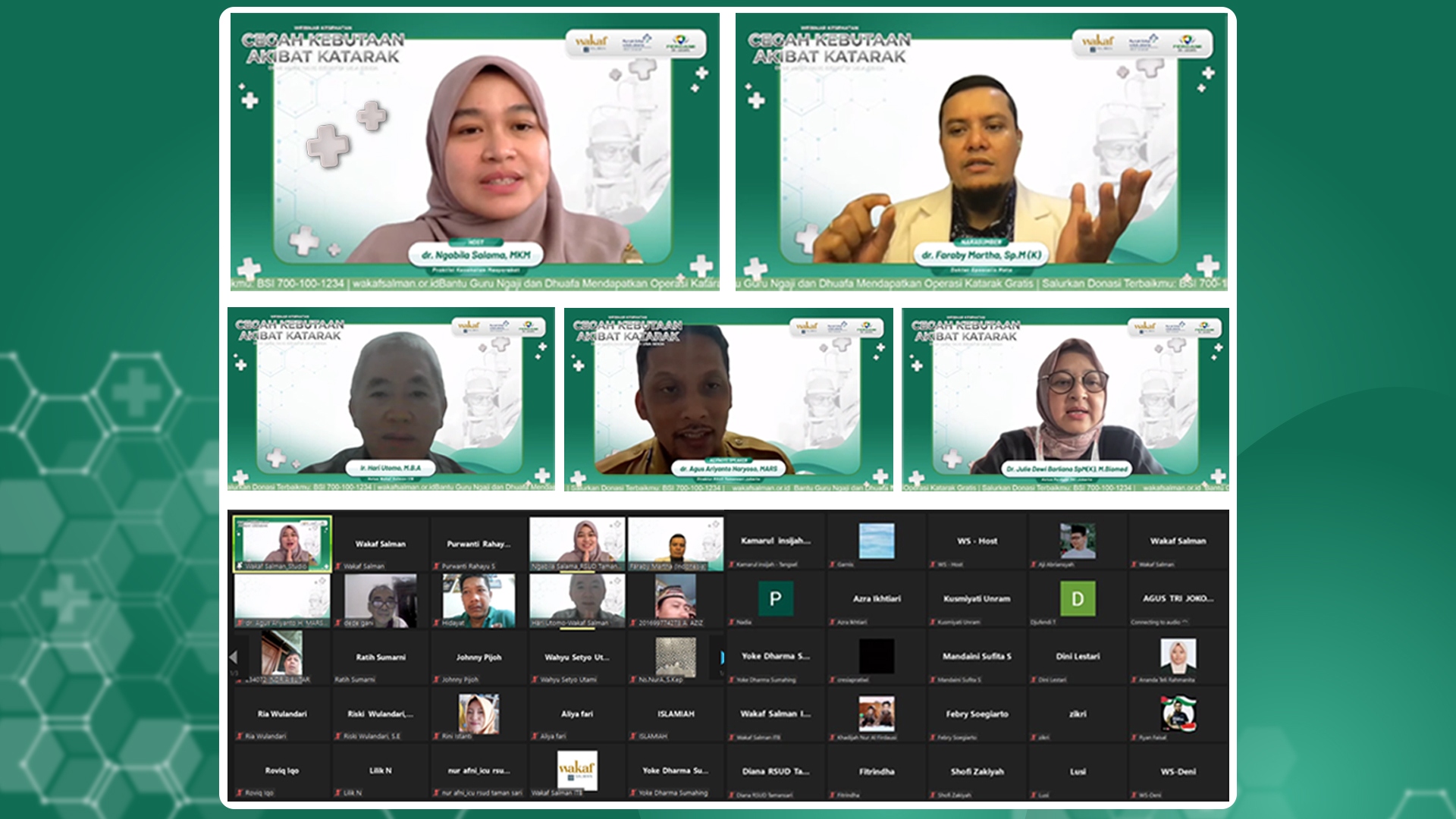
Task: Click the Shofi Zakiyah participant tile
Action: [x=977, y=771]
